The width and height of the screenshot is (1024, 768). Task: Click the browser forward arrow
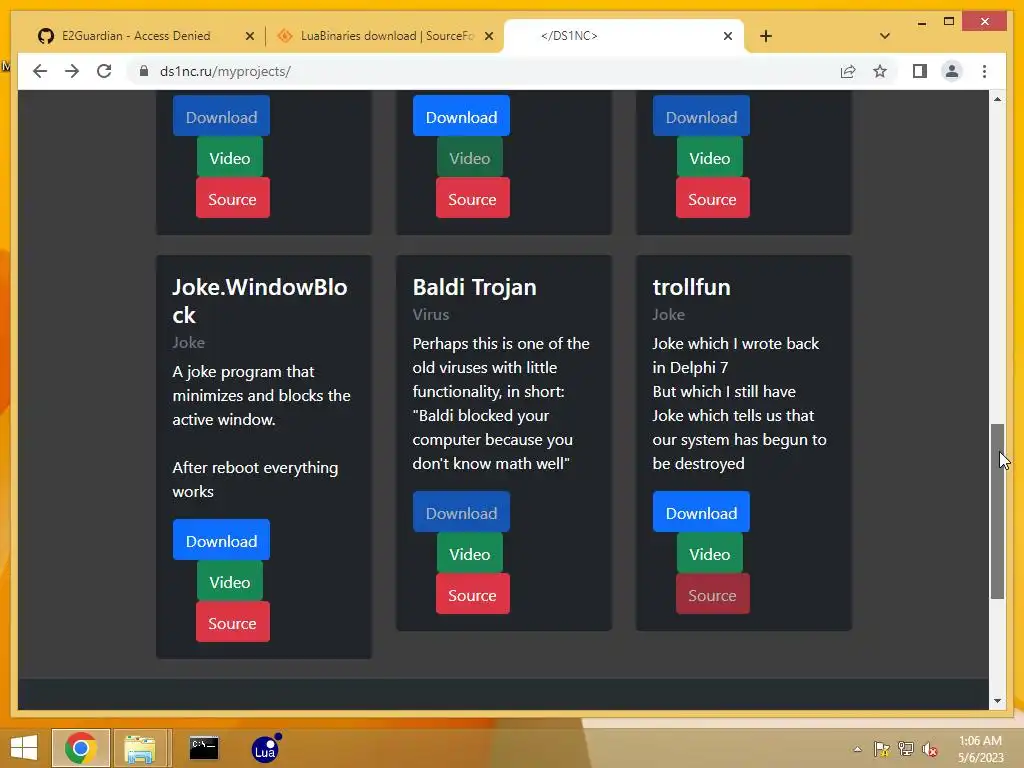72,71
